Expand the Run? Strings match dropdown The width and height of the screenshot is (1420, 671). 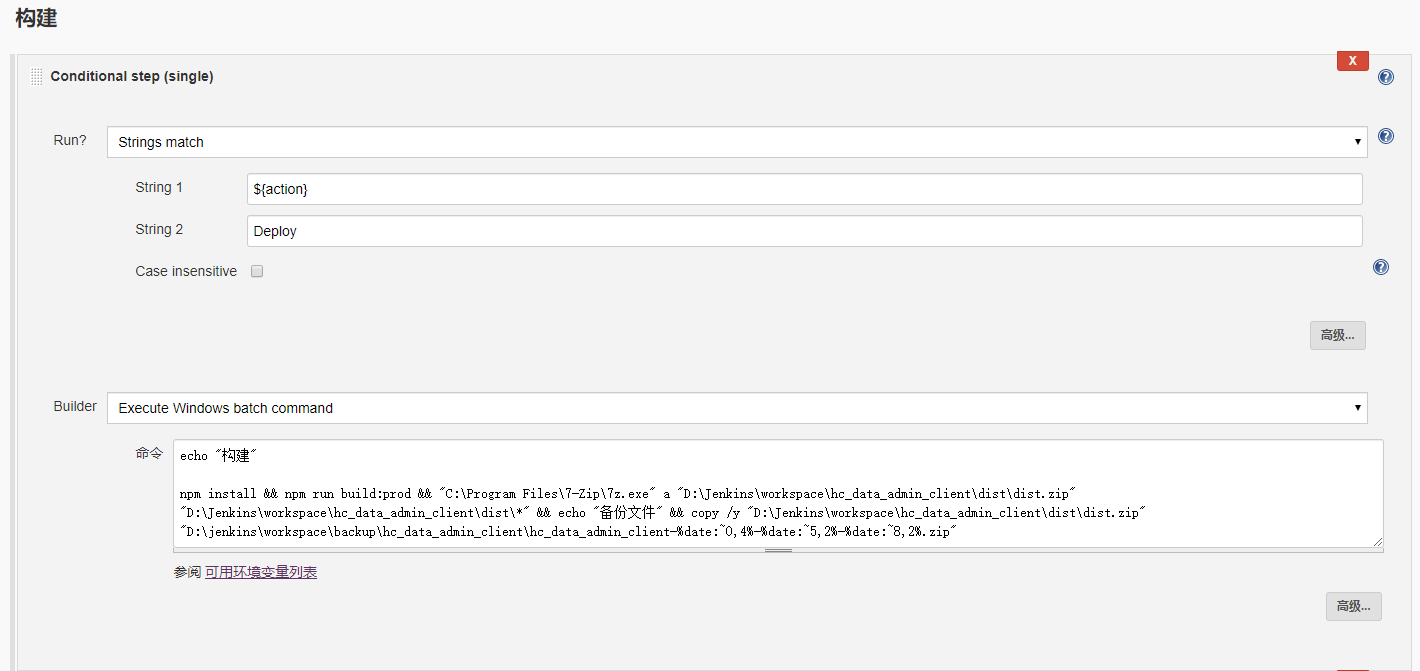click(x=736, y=142)
